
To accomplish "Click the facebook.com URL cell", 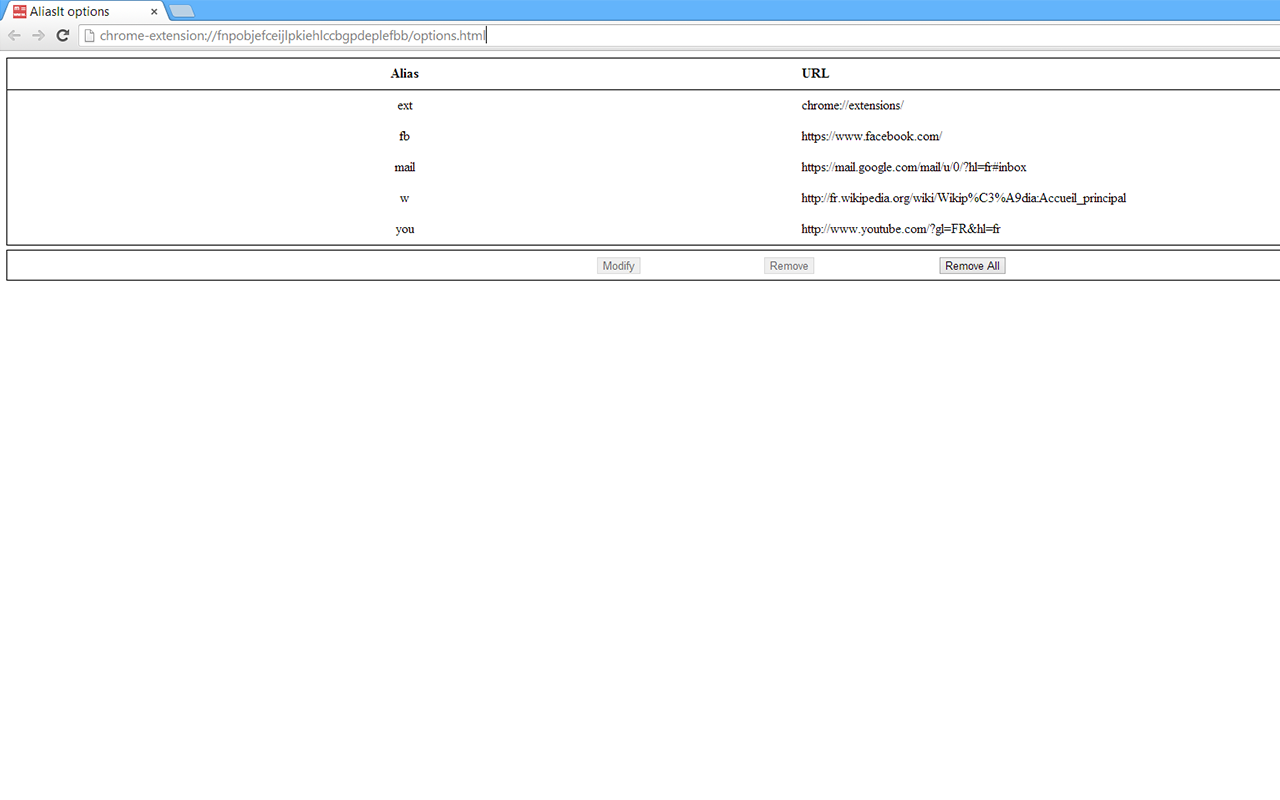I will pyautogui.click(x=871, y=136).
